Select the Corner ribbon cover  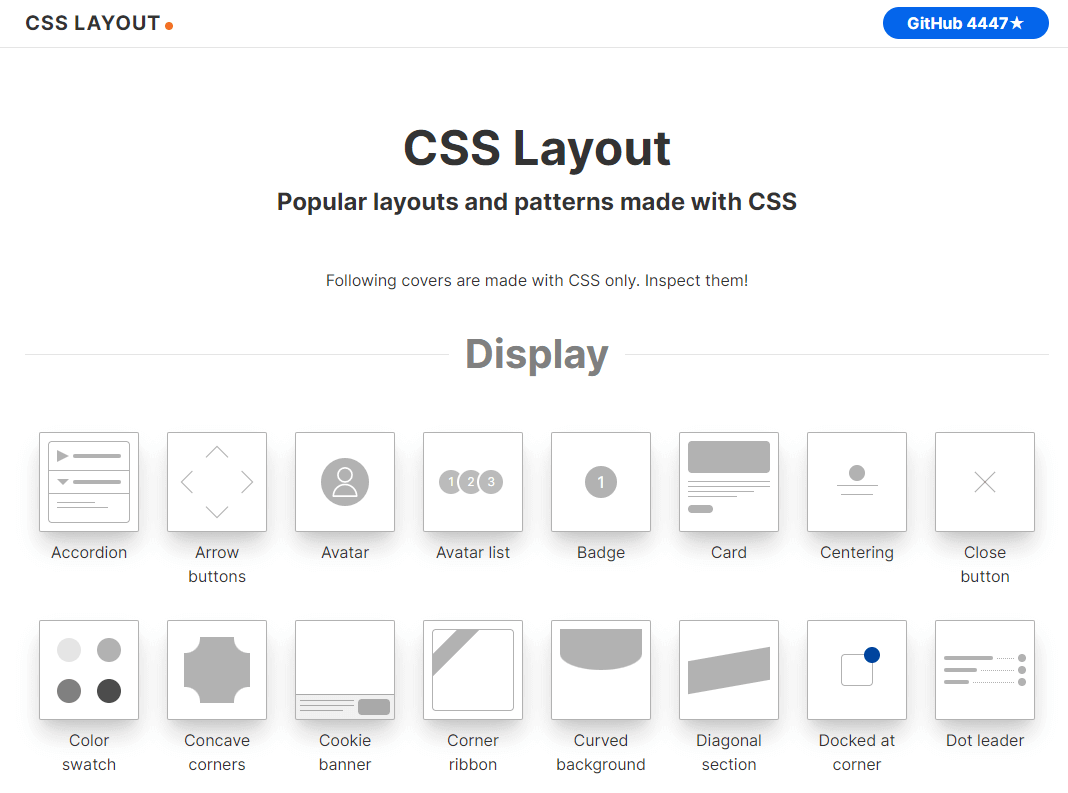(x=473, y=670)
